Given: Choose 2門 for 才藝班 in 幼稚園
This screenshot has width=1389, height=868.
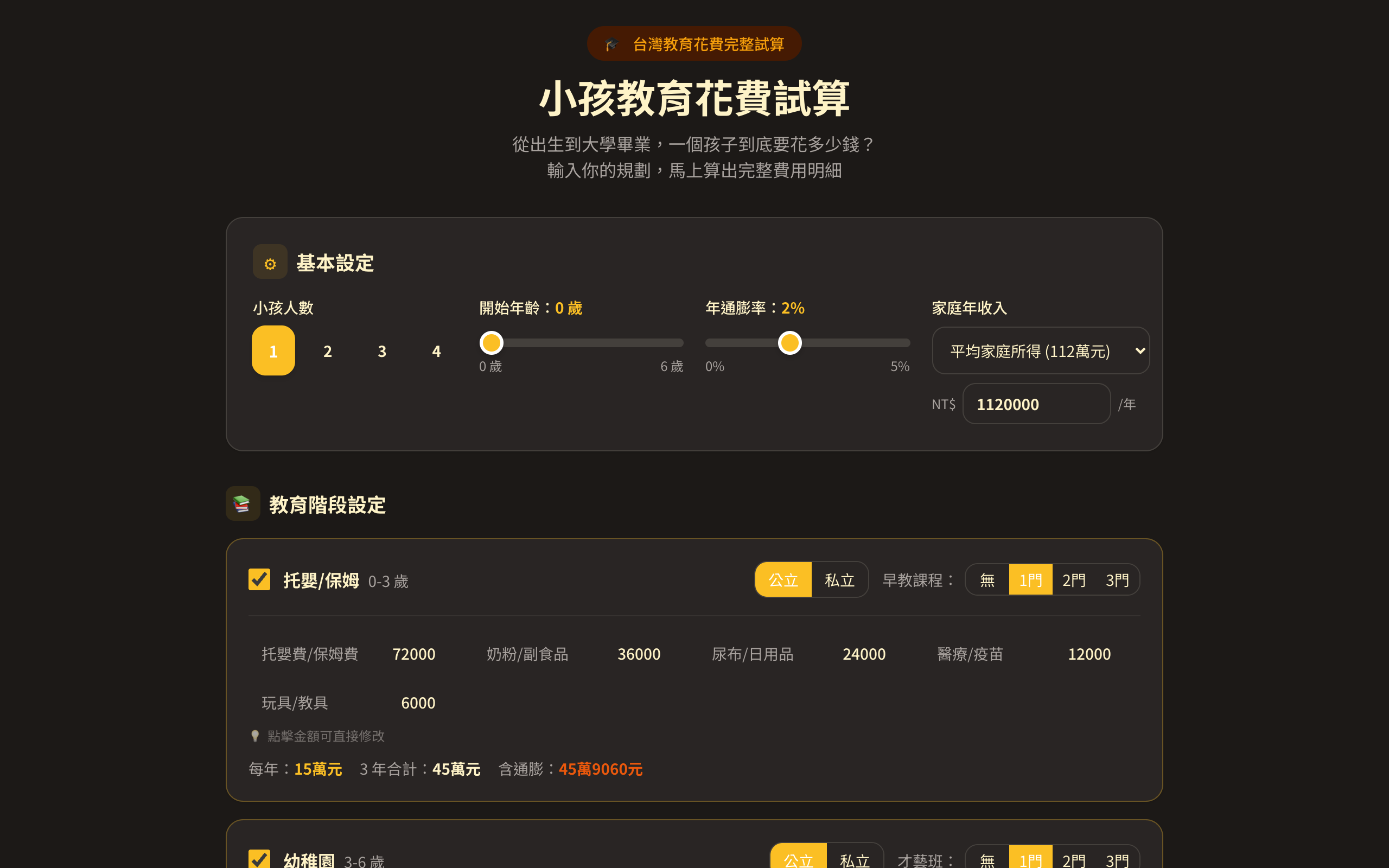Looking at the screenshot, I should [x=1073, y=859].
